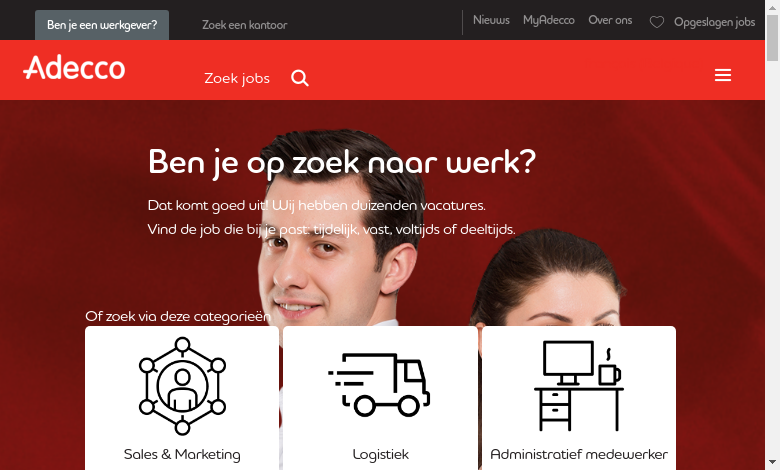Viewport: 780px width, 470px height.
Task: Open 'Over ons' menu item
Action: click(x=610, y=20)
